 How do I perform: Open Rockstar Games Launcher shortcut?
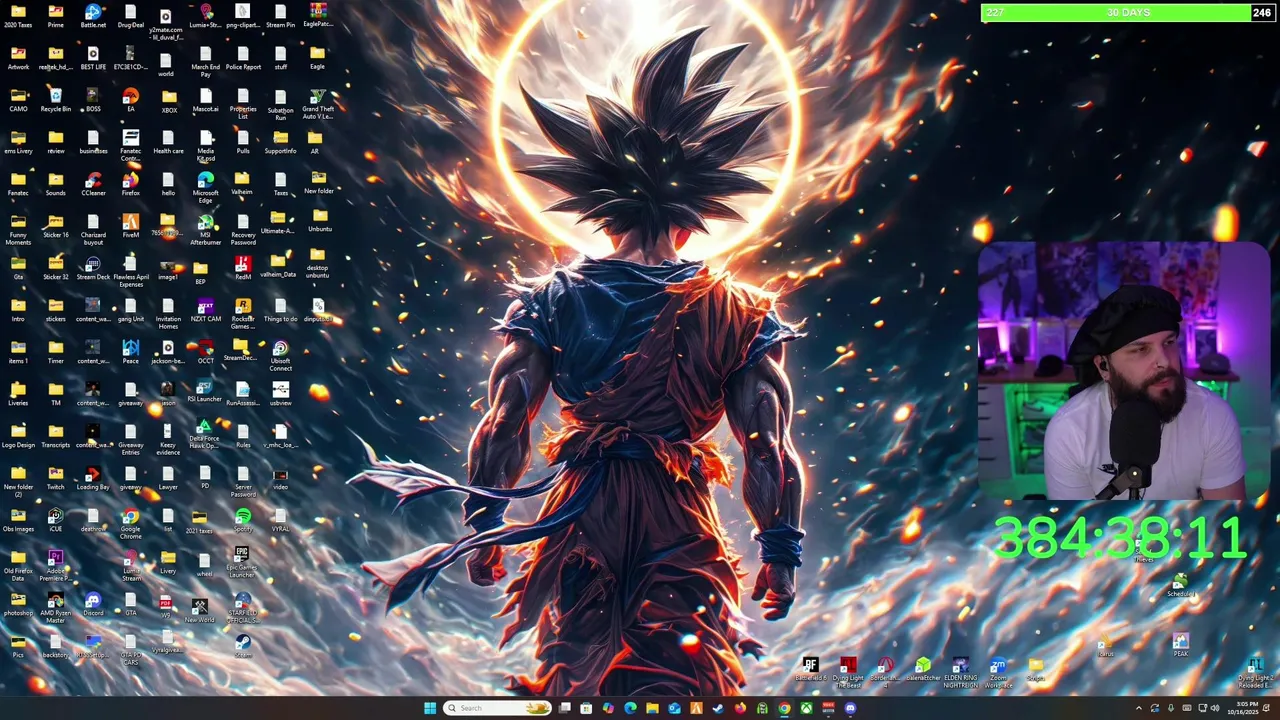243,313
